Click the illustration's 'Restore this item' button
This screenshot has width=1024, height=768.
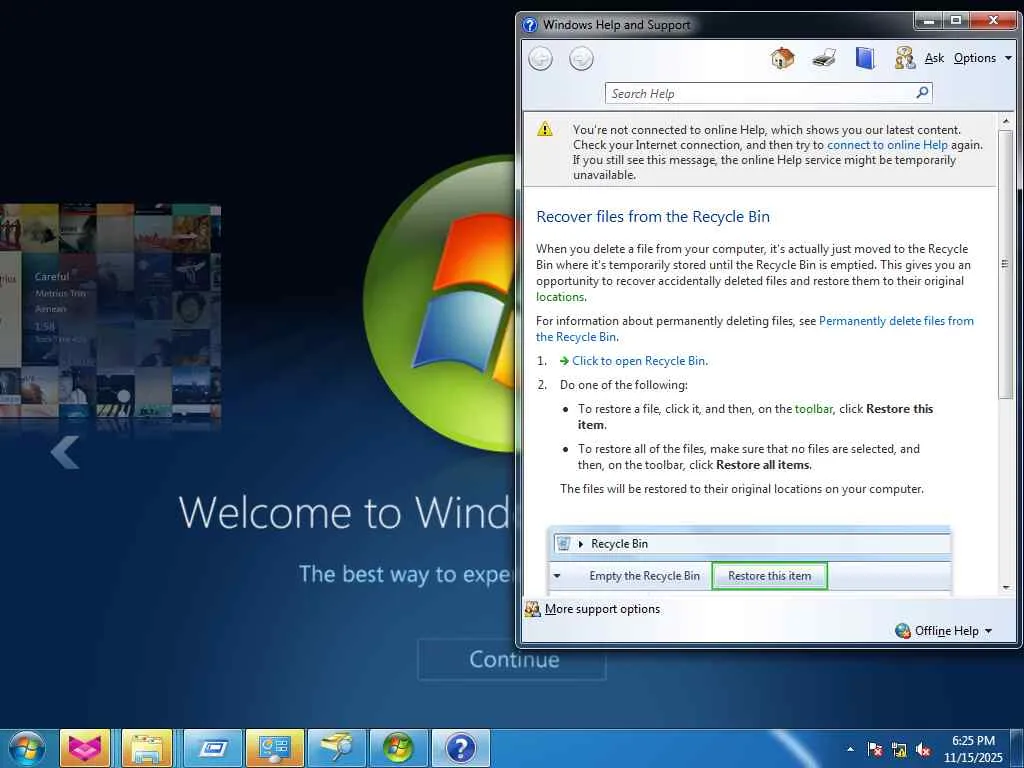click(769, 576)
